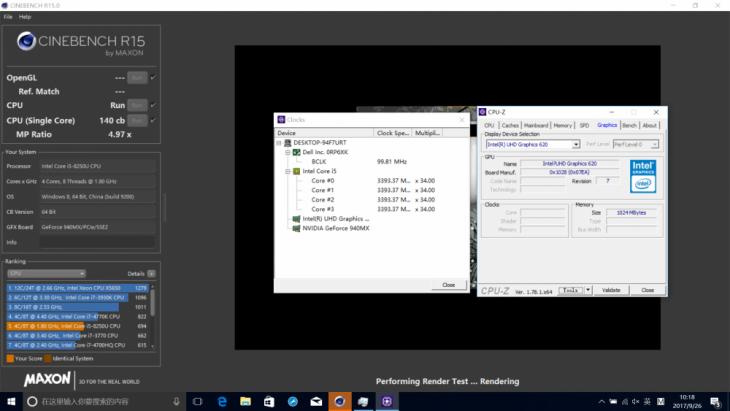This screenshot has height=411, width=730.
Task: Switch to the Bench tab in CPU-Z
Action: point(629,126)
